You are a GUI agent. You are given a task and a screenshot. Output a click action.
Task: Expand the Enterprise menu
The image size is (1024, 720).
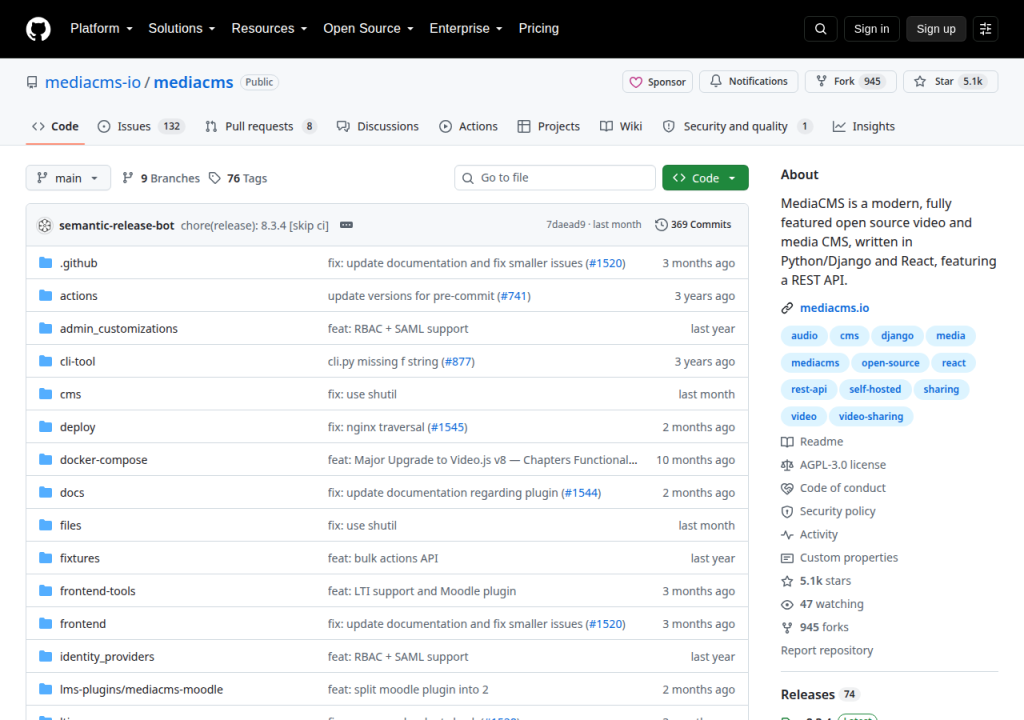point(466,29)
